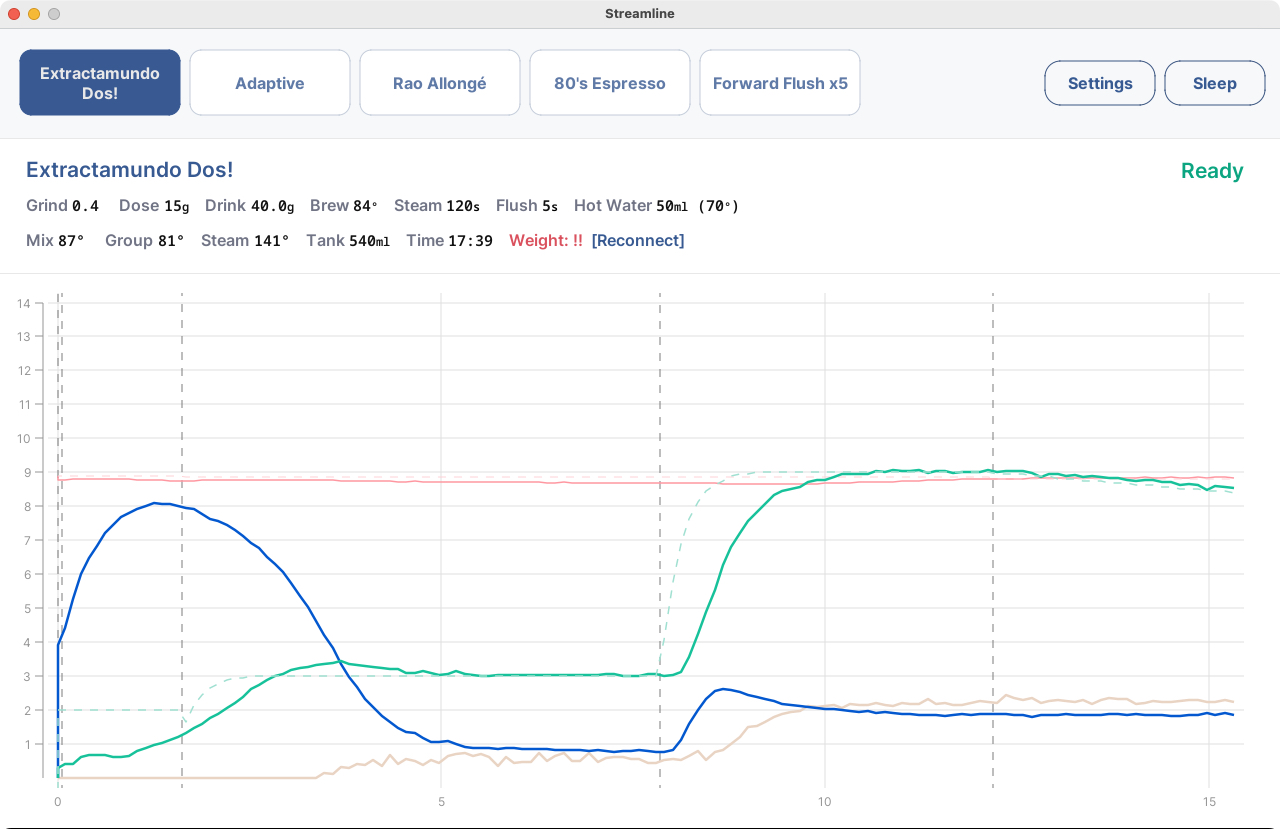This screenshot has height=829, width=1280.
Task: Switch to the Adaptive profile
Action: (270, 83)
